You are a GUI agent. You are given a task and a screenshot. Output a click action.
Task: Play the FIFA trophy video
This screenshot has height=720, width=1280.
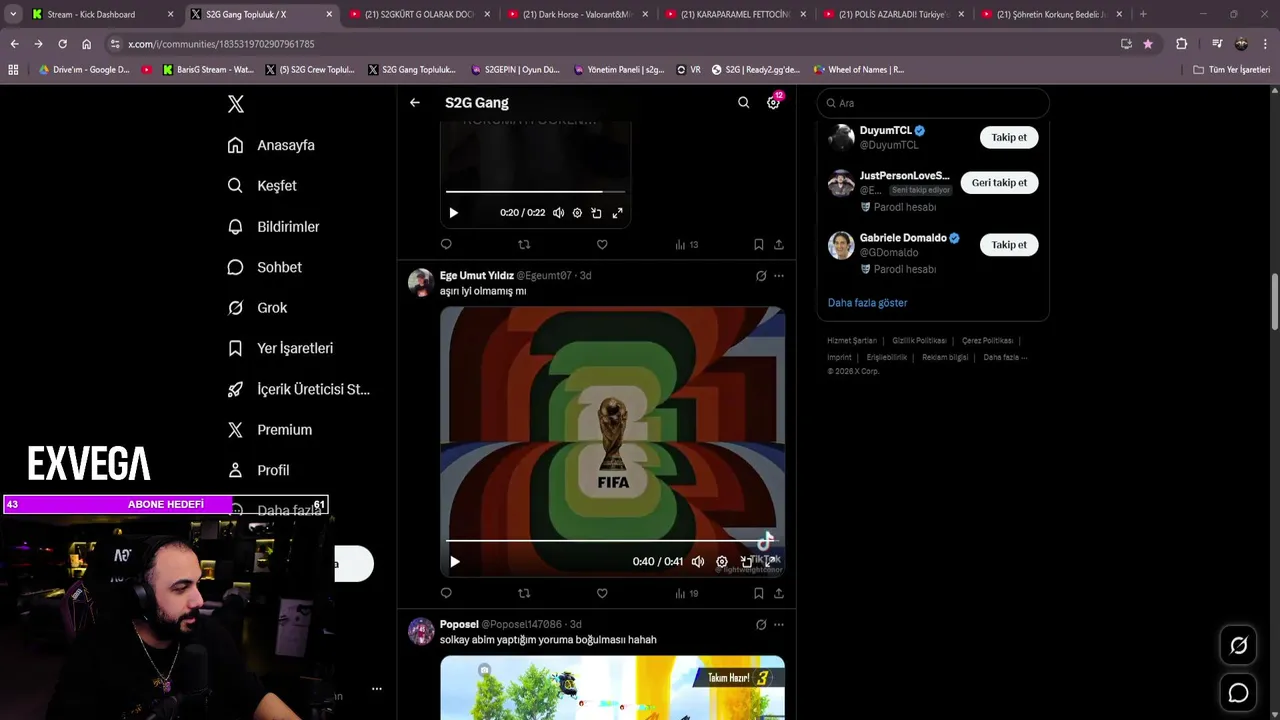454,562
